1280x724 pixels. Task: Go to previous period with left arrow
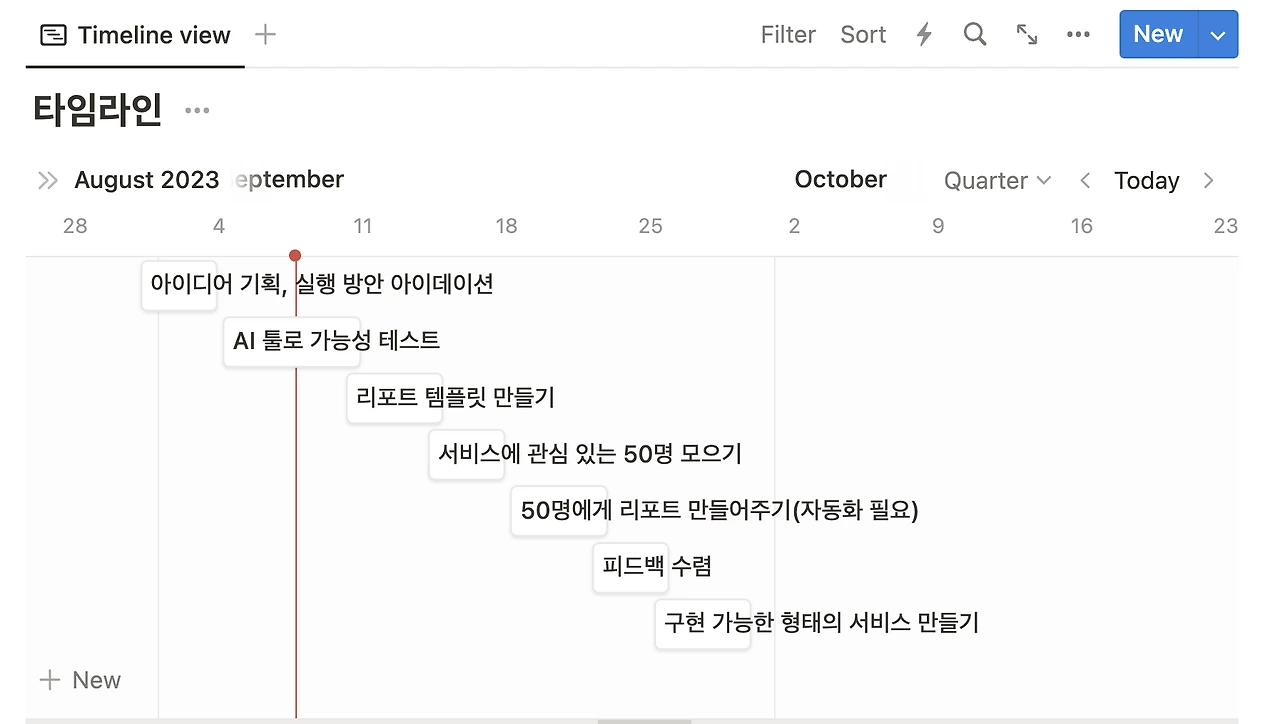click(x=1085, y=180)
